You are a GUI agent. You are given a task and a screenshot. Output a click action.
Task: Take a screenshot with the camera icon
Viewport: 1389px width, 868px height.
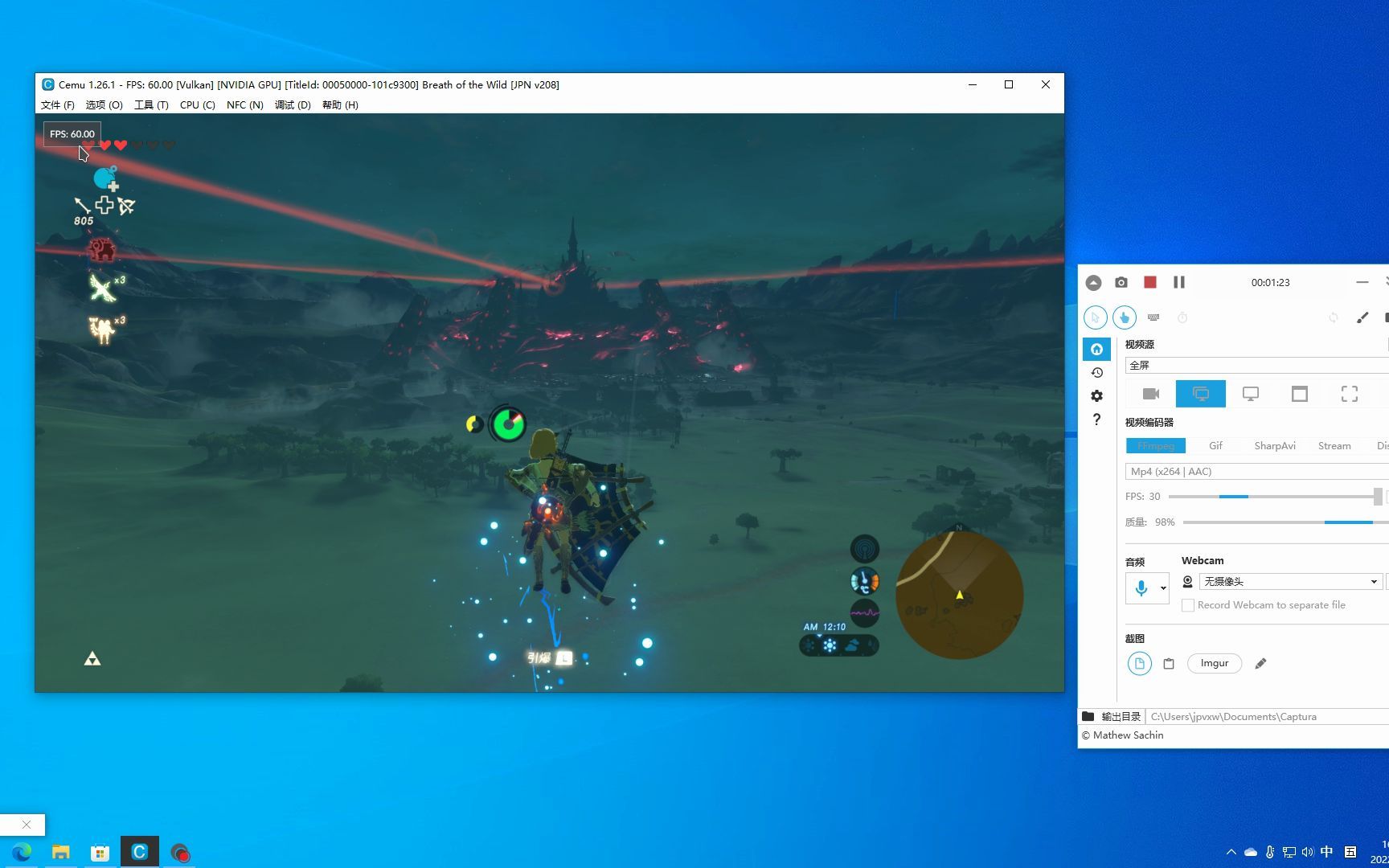point(1121,283)
